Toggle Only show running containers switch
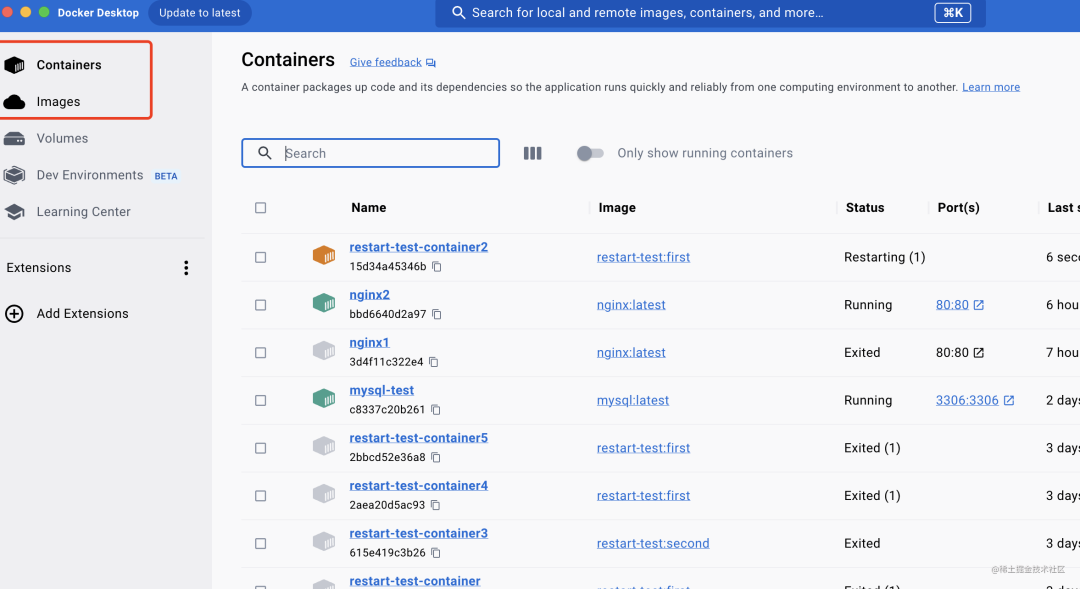The height and width of the screenshot is (589, 1080). 590,153
